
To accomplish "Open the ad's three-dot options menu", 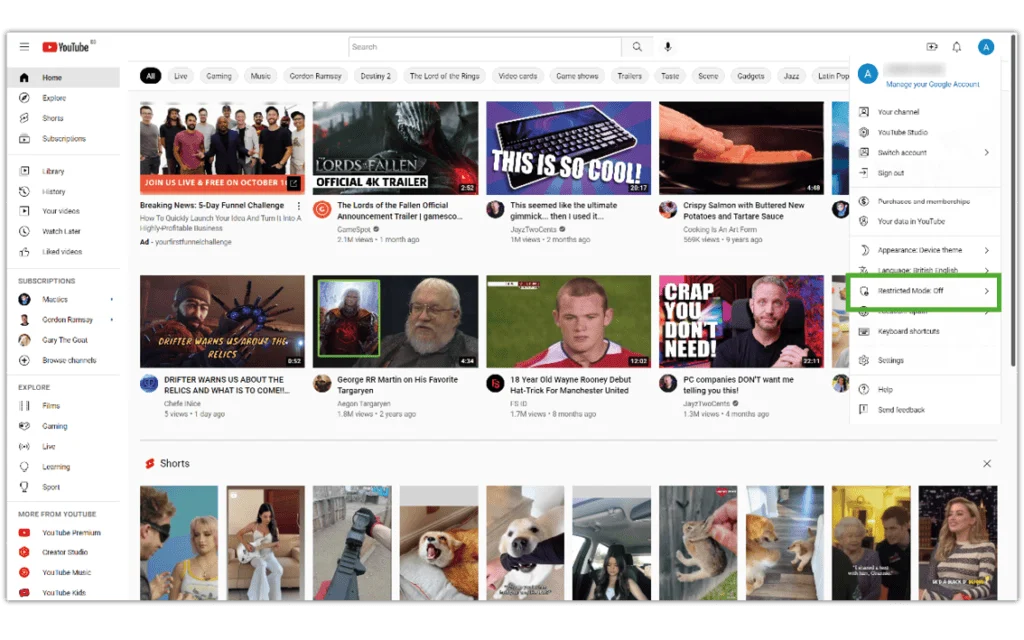I will click(x=298, y=206).
